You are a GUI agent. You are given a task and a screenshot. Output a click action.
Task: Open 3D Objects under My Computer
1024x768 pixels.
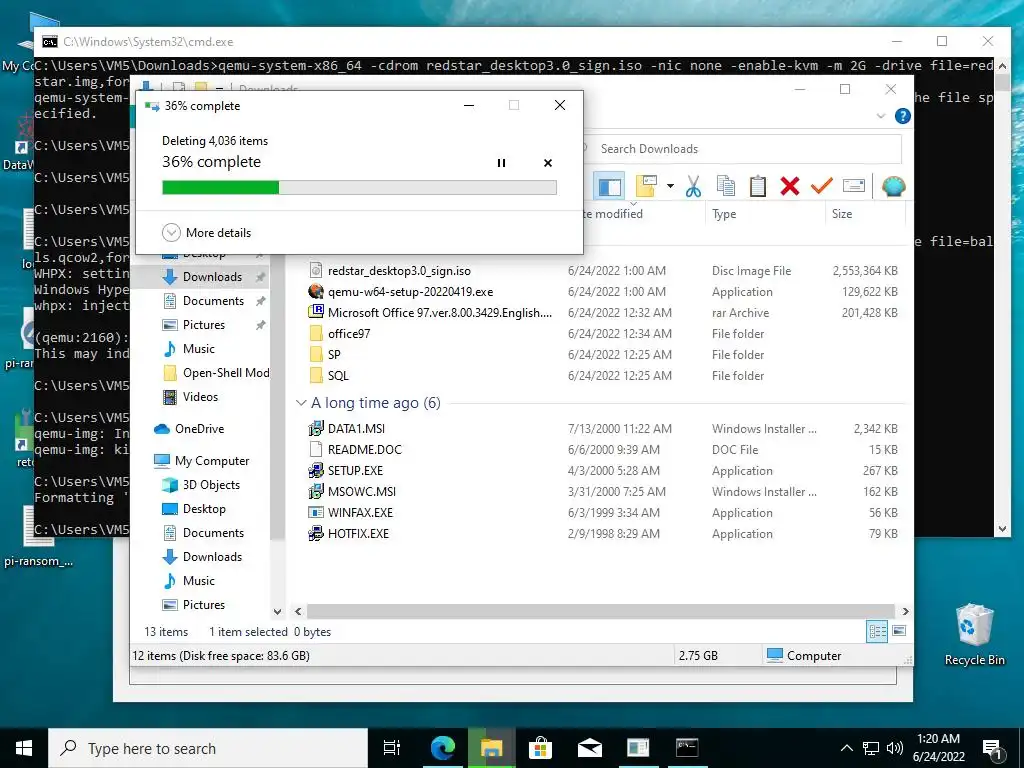[211, 485]
